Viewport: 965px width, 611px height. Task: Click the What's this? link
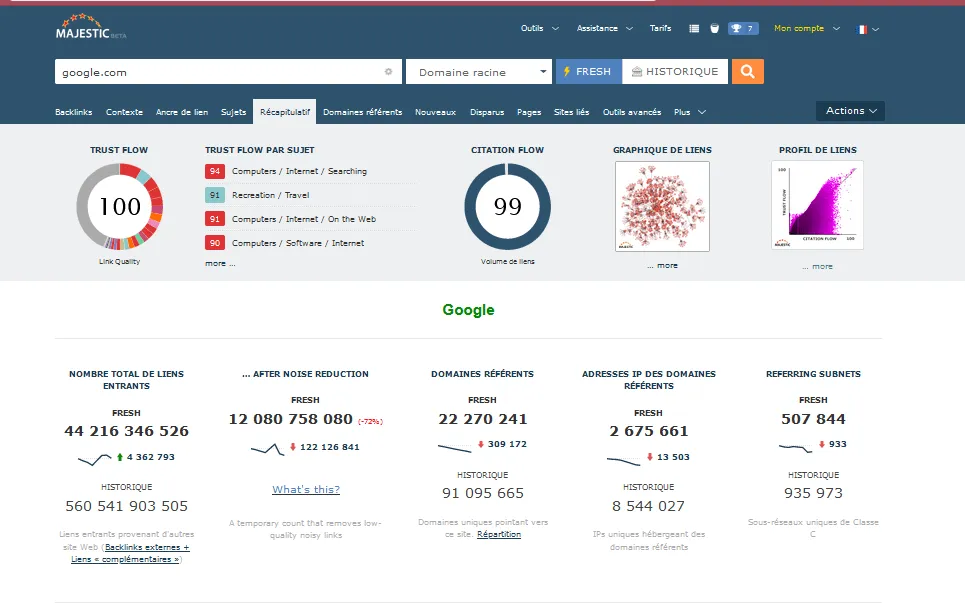[306, 490]
